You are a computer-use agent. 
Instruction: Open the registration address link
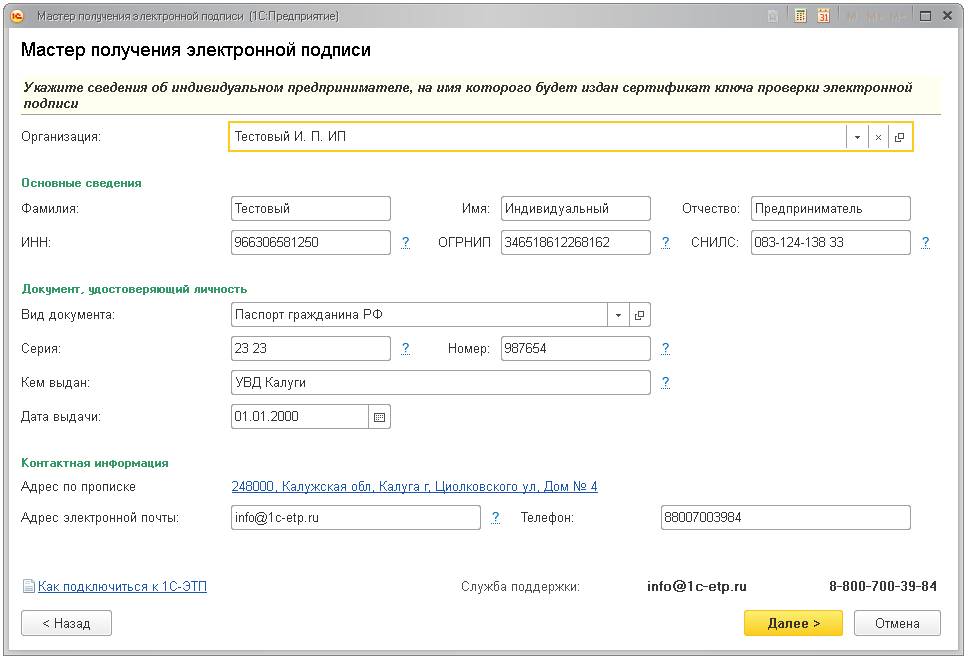(x=414, y=487)
